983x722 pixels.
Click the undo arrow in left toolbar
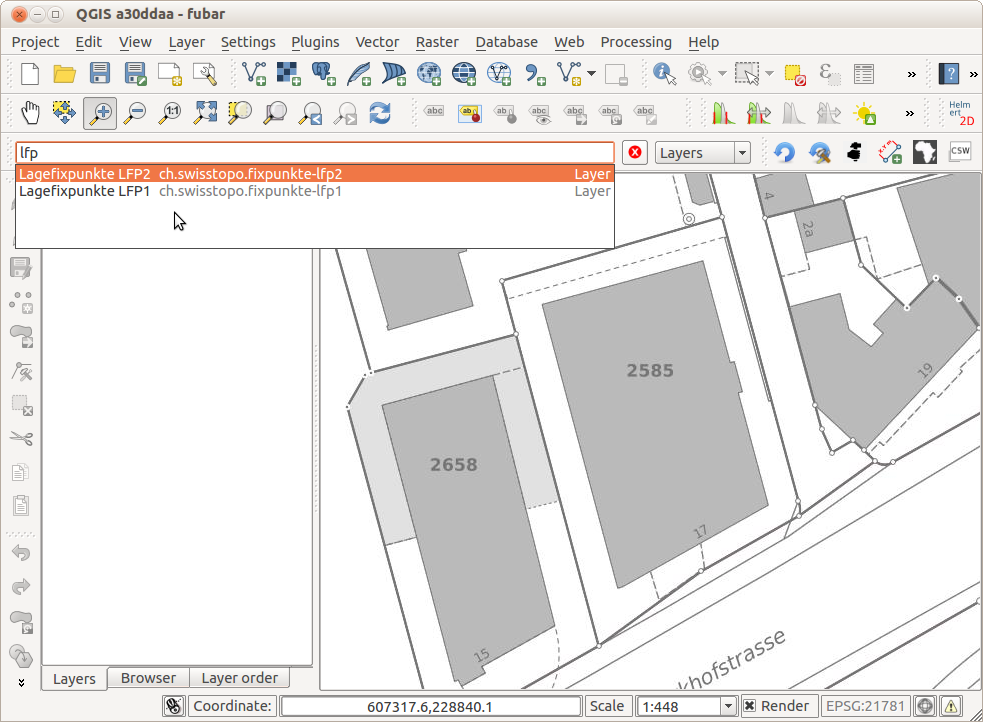21,553
